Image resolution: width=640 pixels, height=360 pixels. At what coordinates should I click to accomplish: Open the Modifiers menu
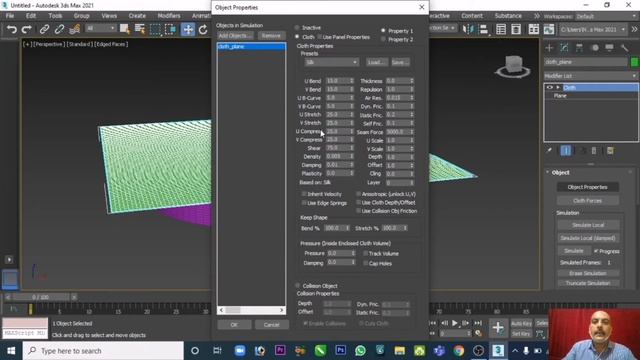click(x=169, y=16)
